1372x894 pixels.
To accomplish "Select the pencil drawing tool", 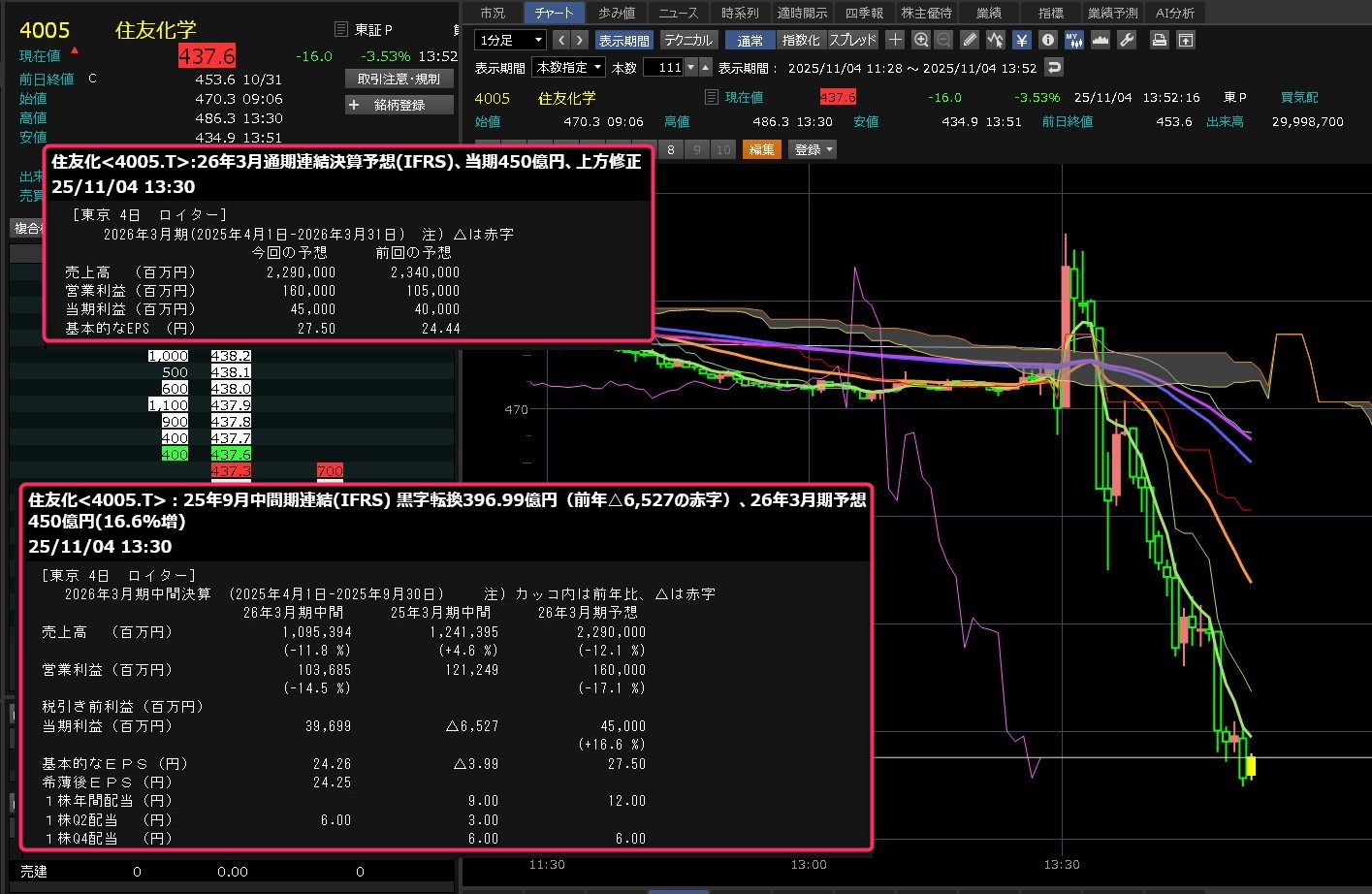I will pos(970,40).
